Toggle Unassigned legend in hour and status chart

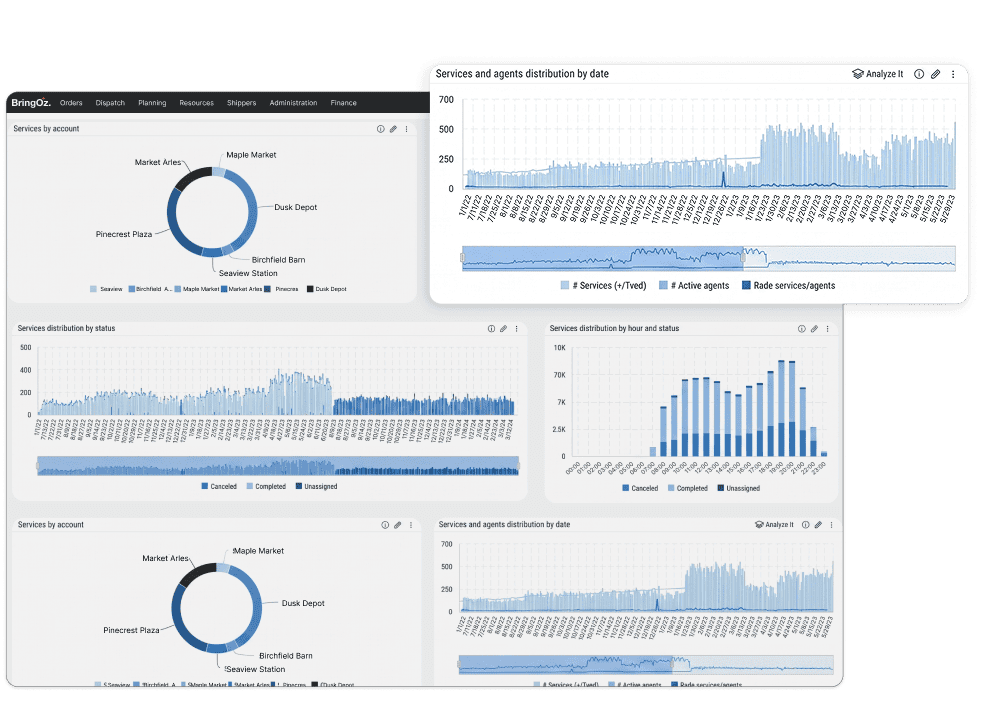[x=739, y=488]
